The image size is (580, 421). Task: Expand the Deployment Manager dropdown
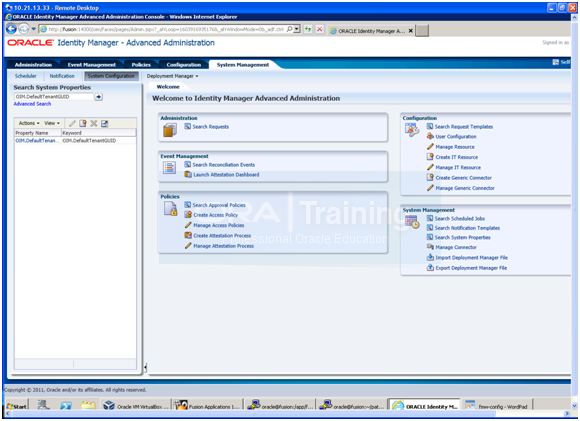[x=172, y=76]
